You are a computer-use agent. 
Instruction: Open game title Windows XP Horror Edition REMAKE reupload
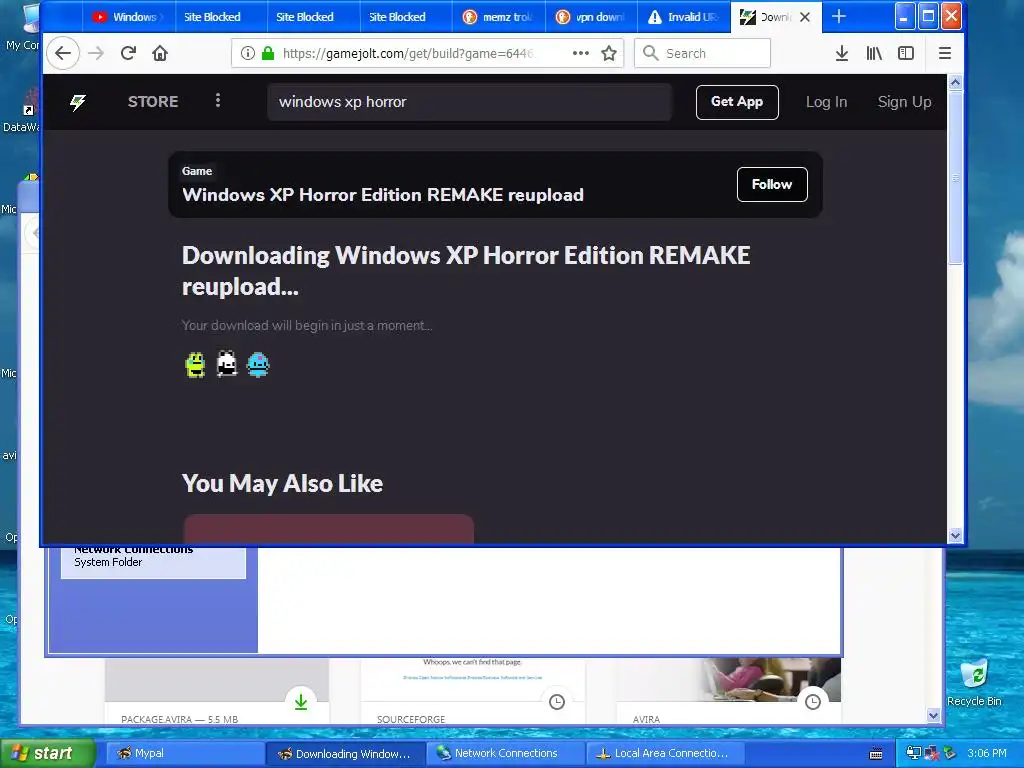click(383, 195)
